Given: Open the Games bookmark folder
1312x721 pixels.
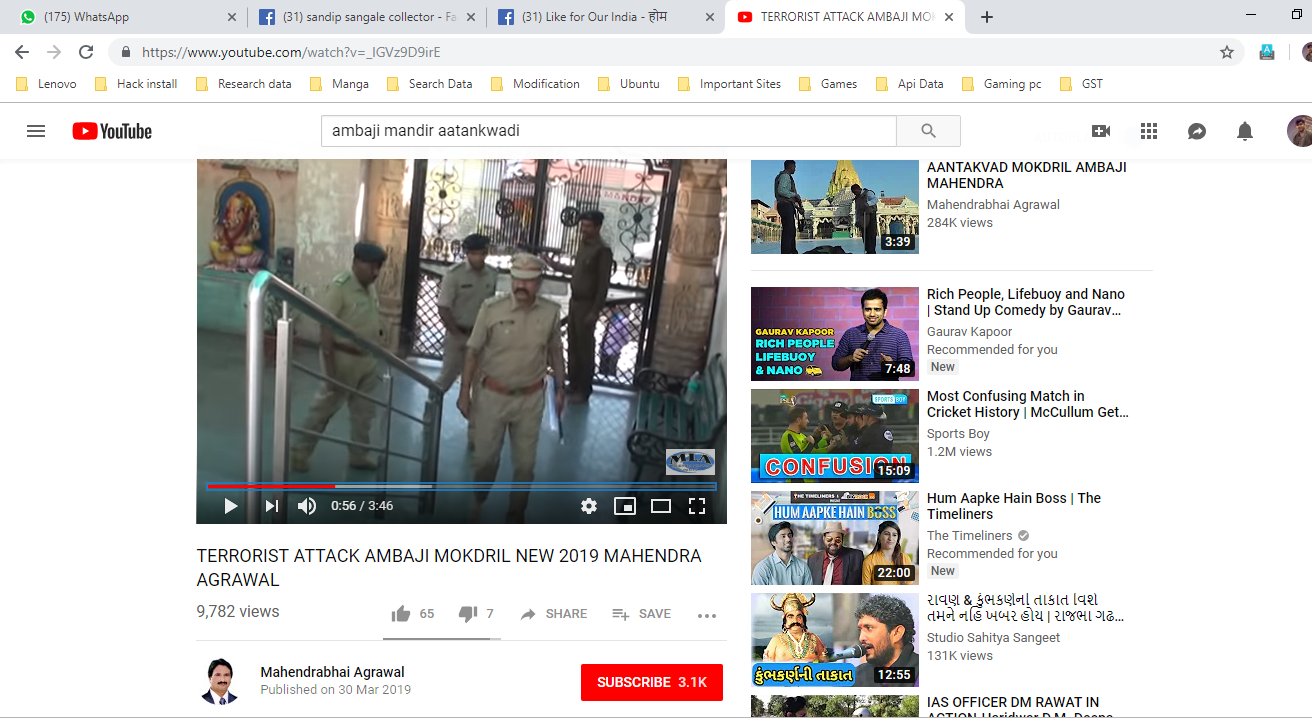Looking at the screenshot, I should [827, 84].
